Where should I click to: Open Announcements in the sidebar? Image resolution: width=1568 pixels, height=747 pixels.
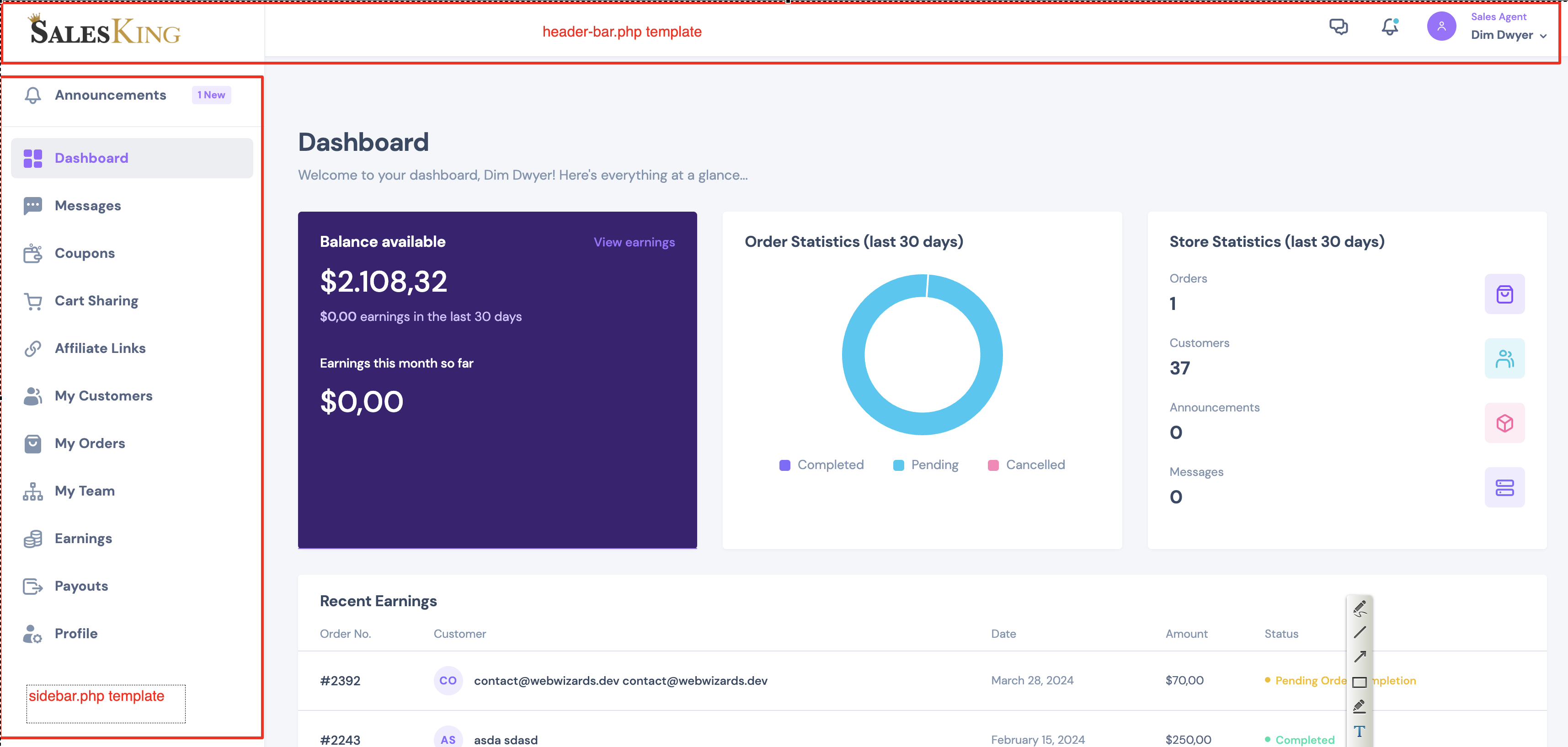click(x=110, y=95)
